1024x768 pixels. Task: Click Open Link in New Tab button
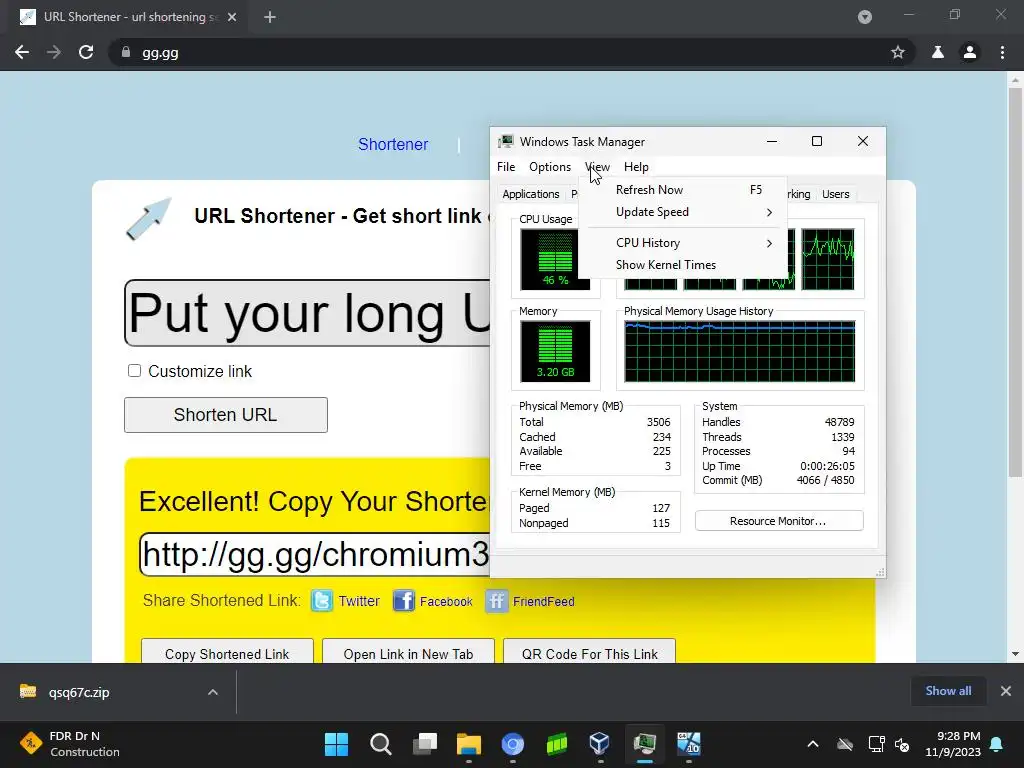coord(408,653)
